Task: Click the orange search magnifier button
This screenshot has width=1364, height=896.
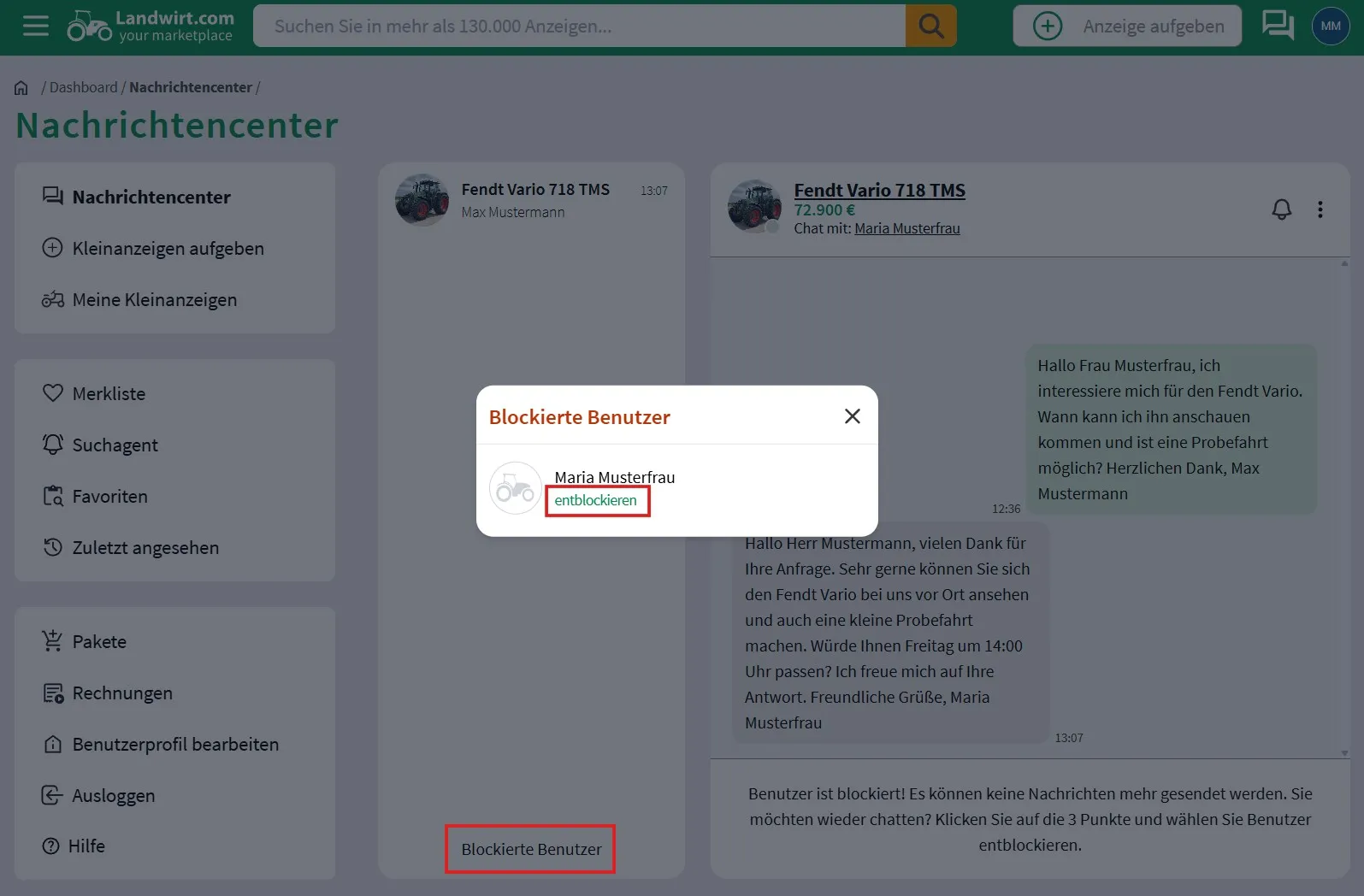Action: tap(930, 26)
